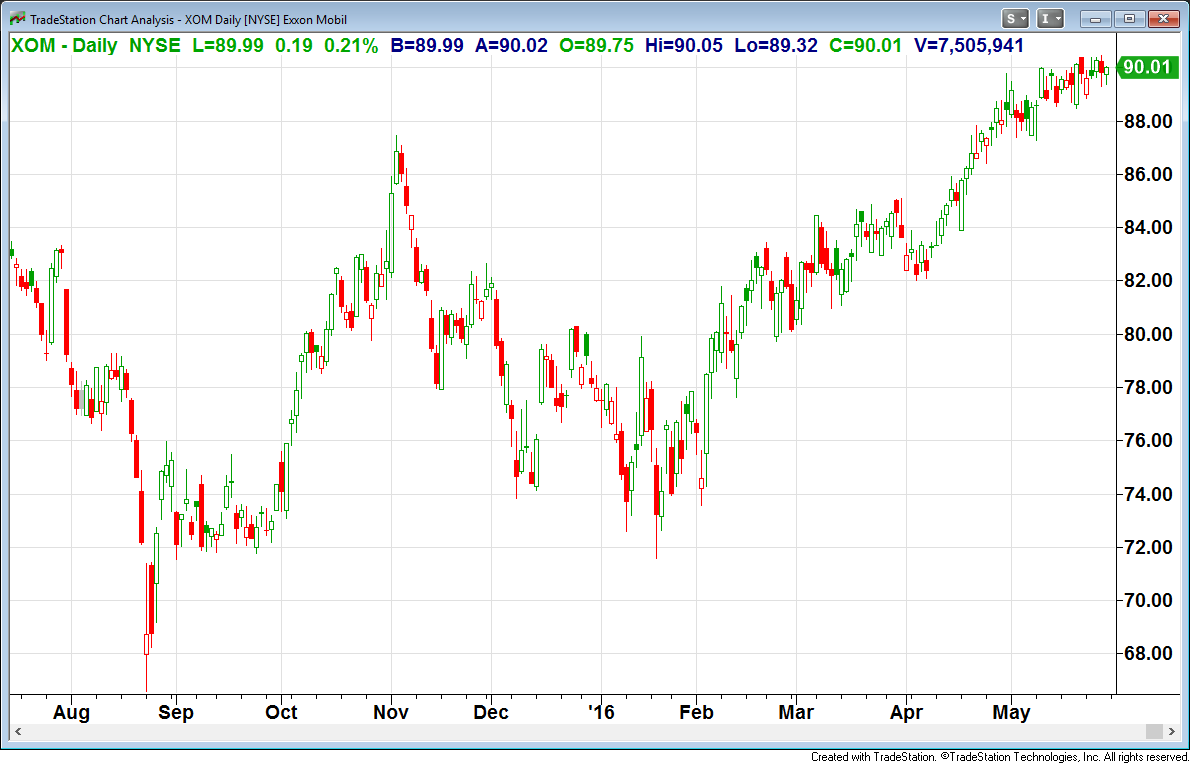The height and width of the screenshot is (763, 1190).
Task: Click the 80.00 price axis label
Action: coord(1146,334)
